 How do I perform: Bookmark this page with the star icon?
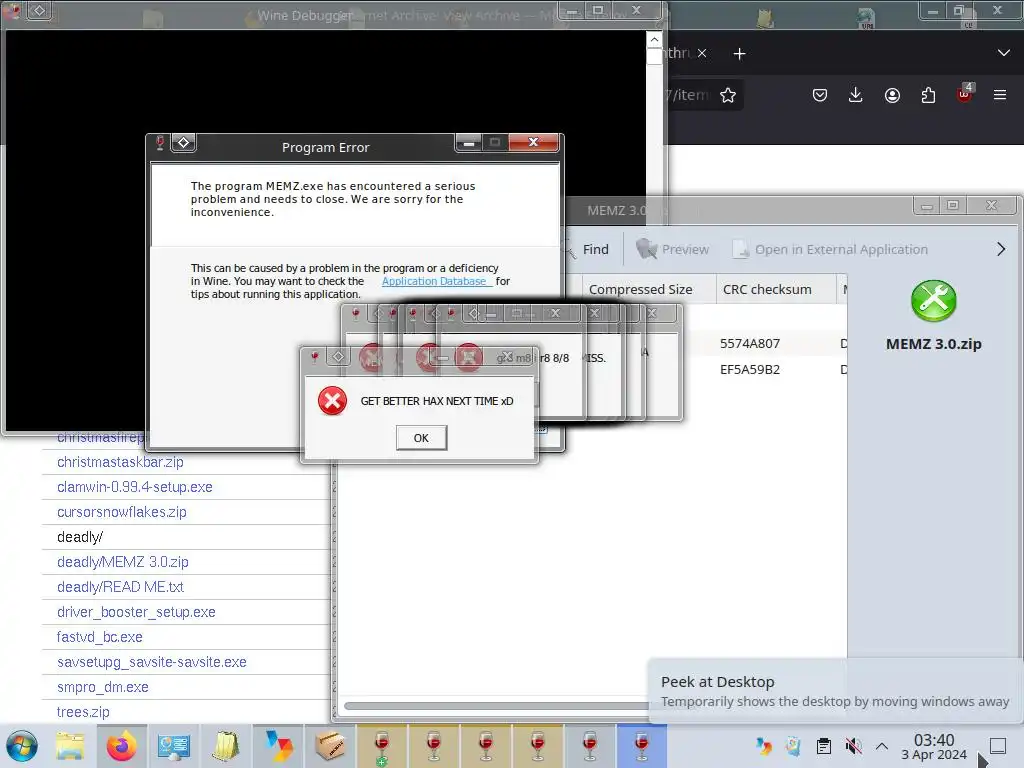click(x=728, y=95)
